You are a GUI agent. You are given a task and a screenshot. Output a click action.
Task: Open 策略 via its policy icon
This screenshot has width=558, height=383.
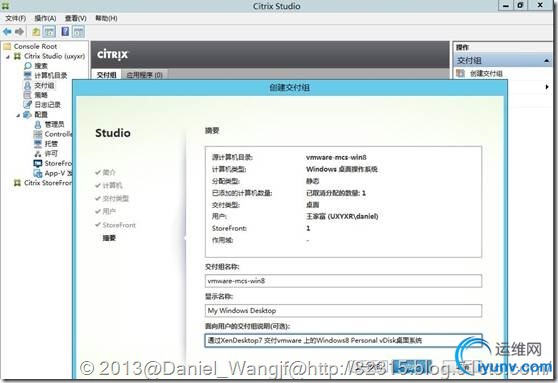[x=28, y=95]
